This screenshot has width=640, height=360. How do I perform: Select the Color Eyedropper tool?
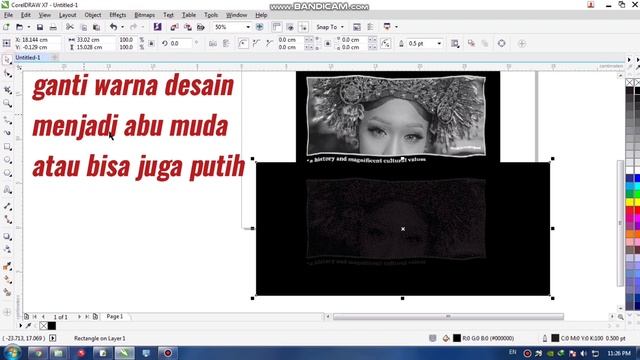[x=7, y=266]
